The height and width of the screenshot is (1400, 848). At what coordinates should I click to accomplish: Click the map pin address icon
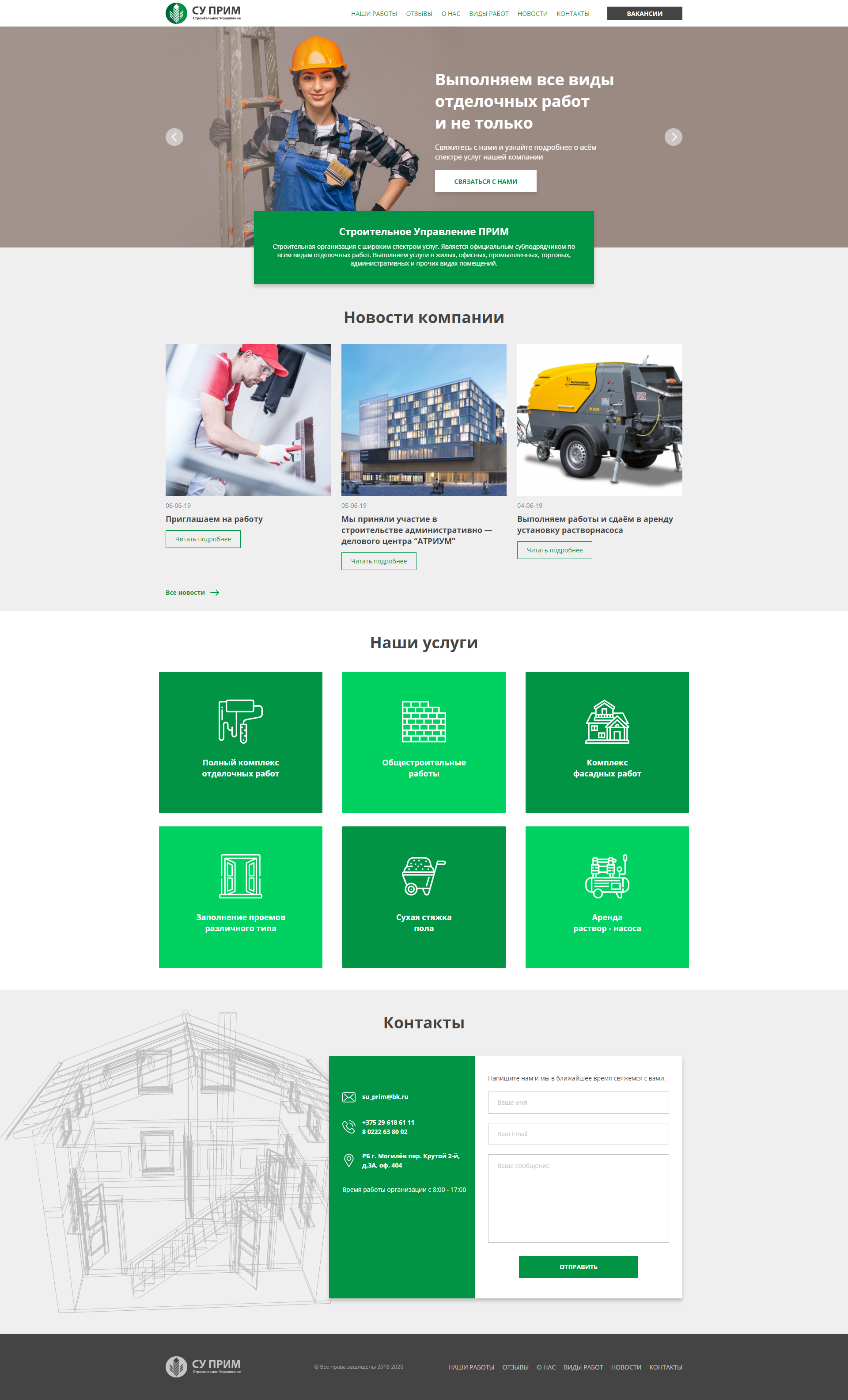(349, 1160)
